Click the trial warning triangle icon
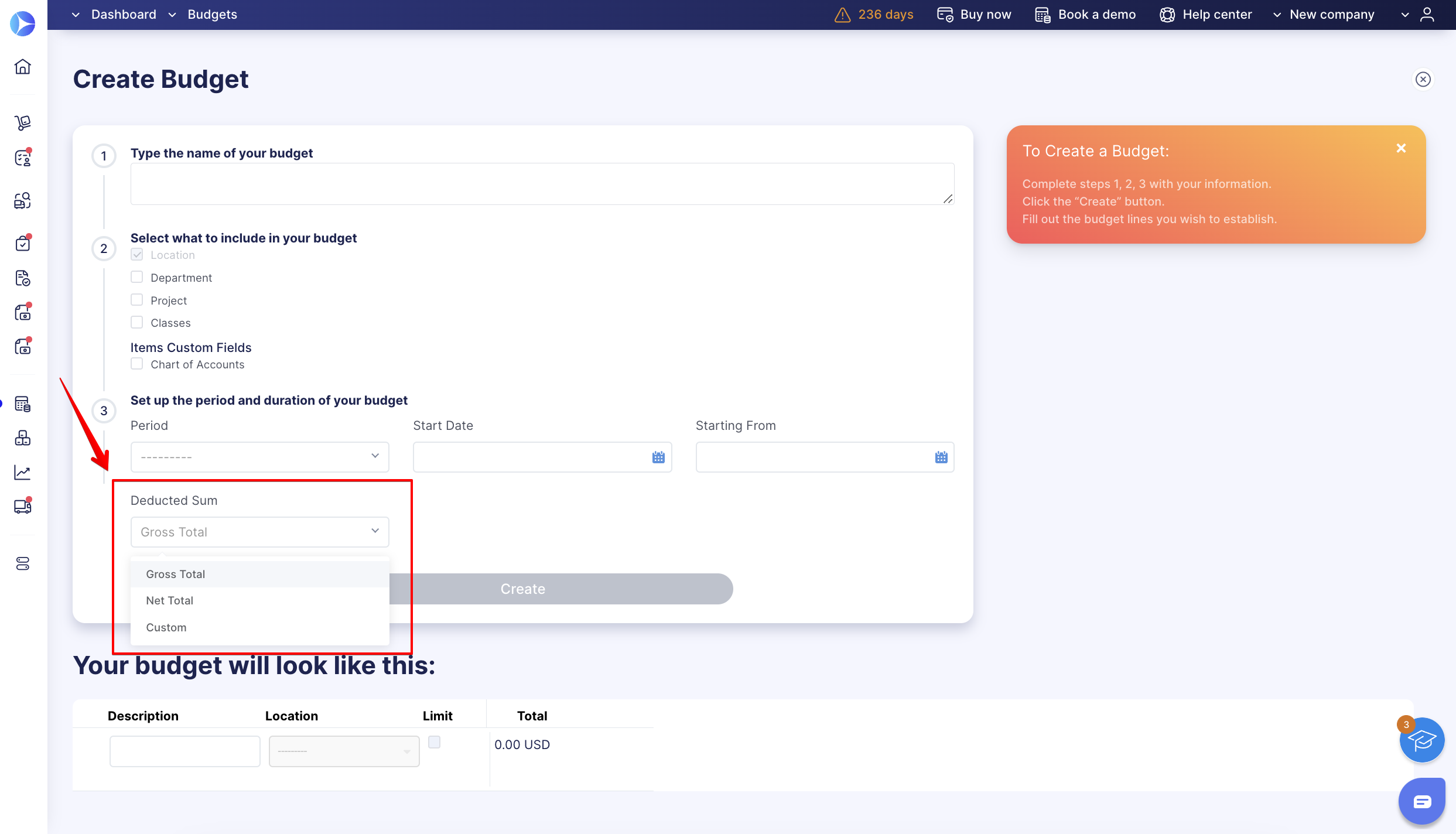Screen dimensions: 1456x834 tap(842, 15)
